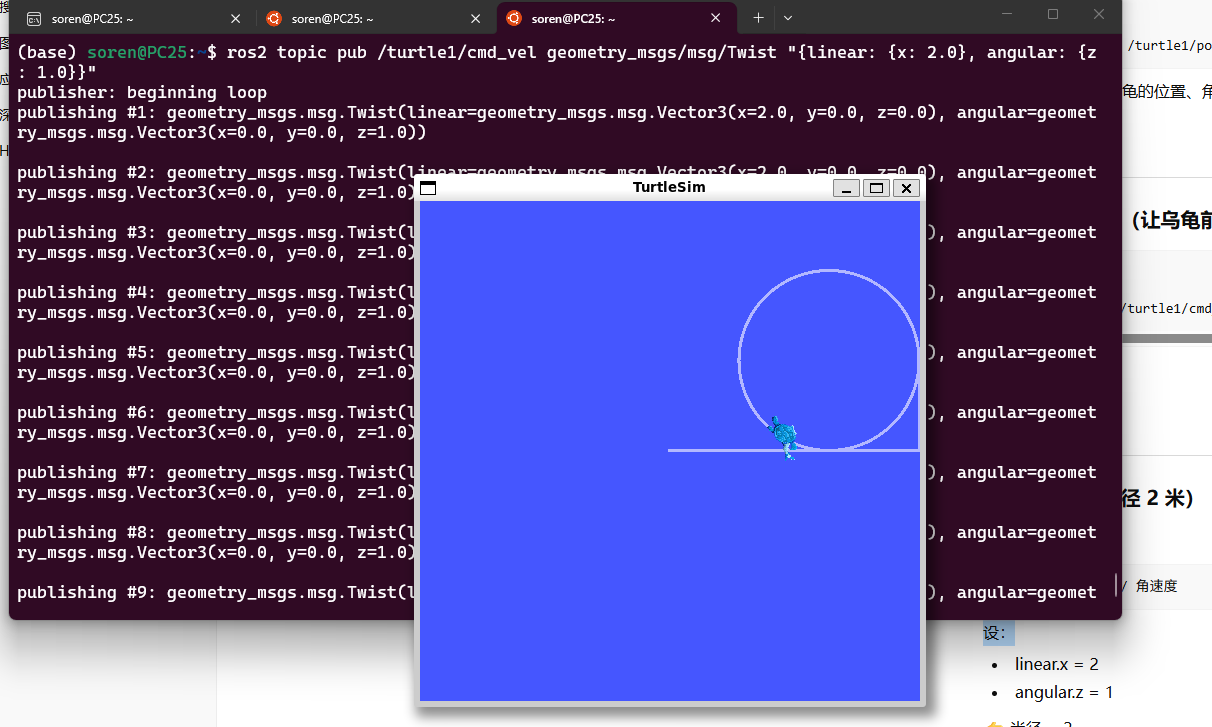Click the command prompt icon on the first terminal tab

tap(34, 19)
